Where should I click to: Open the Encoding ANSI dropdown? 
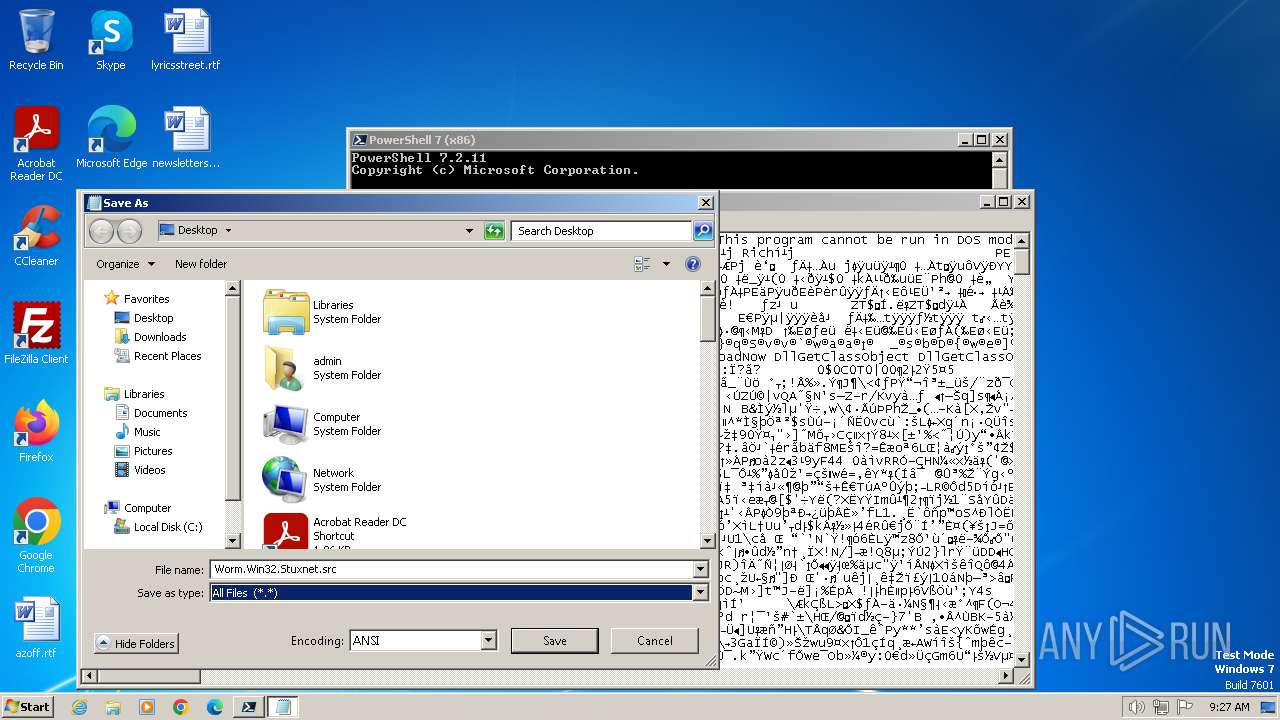(x=488, y=641)
